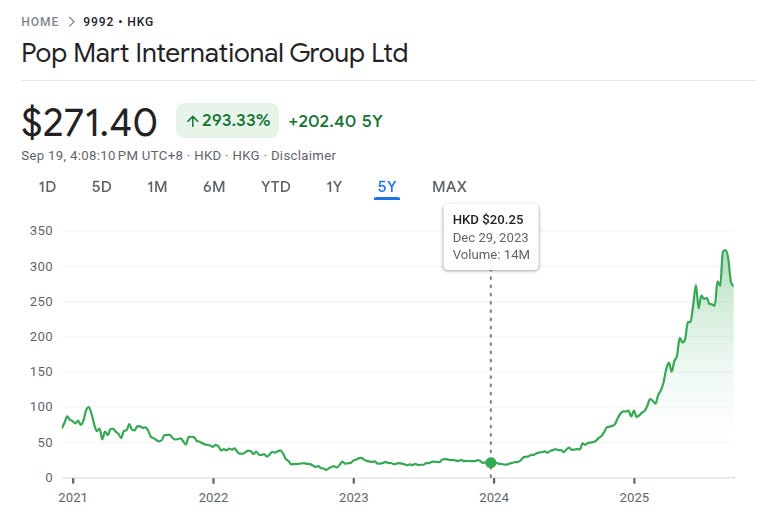The height and width of the screenshot is (524, 757).
Task: Switch chart to 6M range
Action: tap(214, 187)
